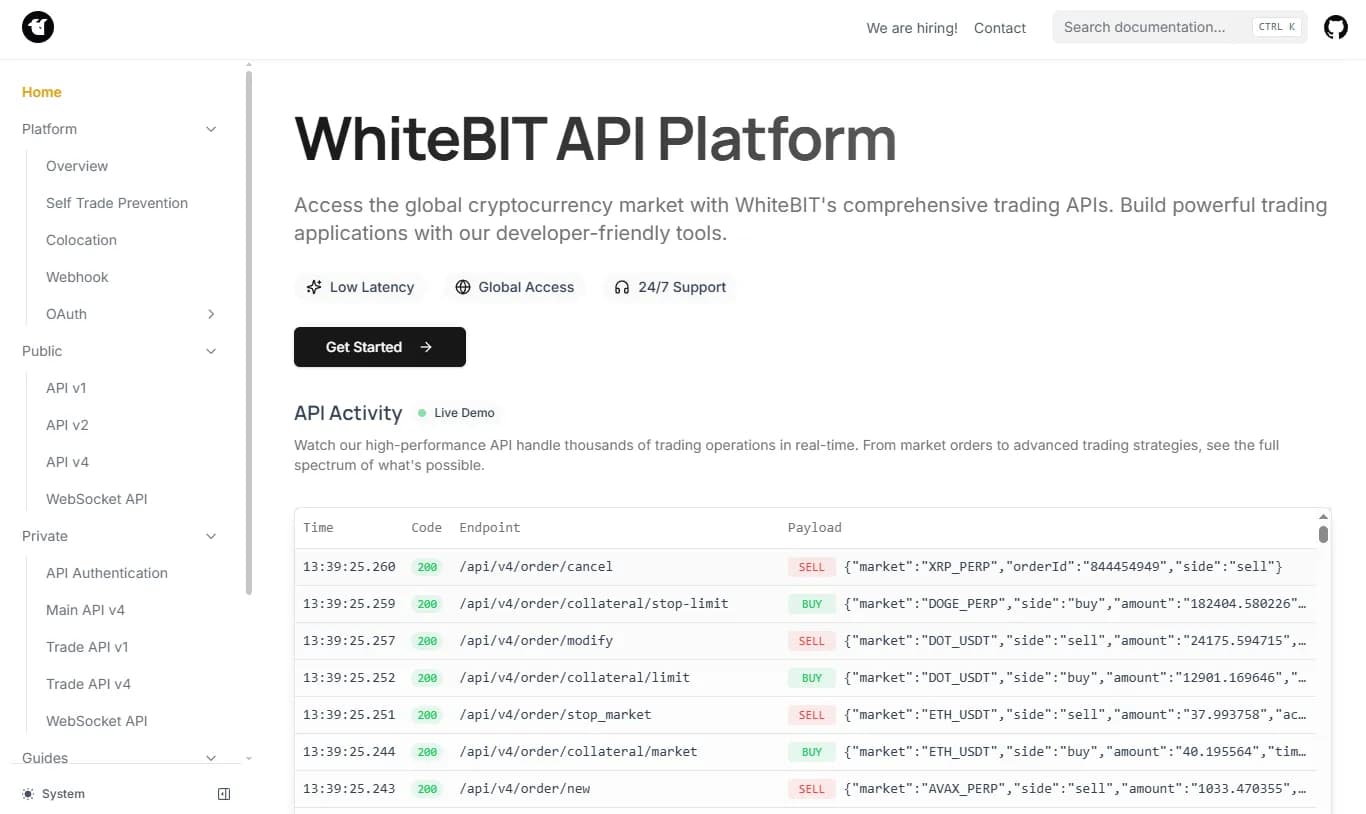Open Self Trade Prevention page
The height and width of the screenshot is (814, 1366).
point(117,203)
